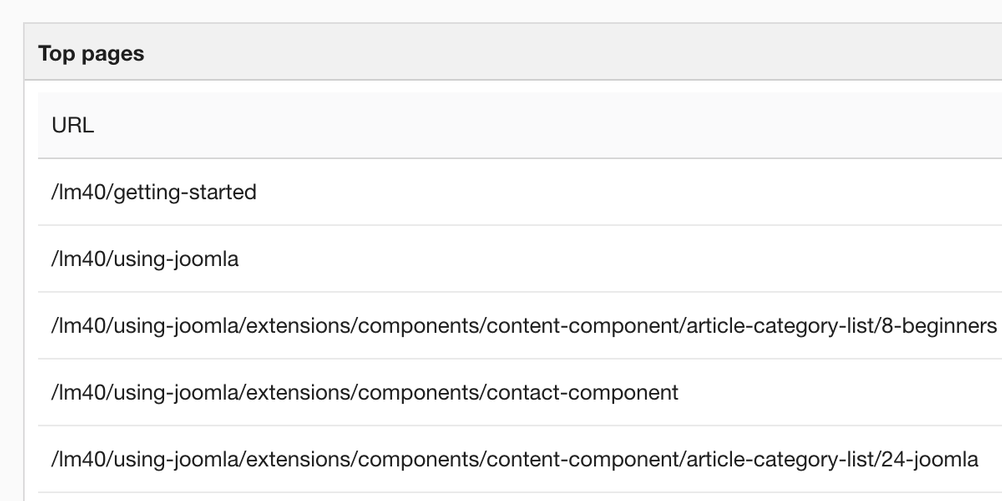
Task: Open the contact-component page URL
Action: pyautogui.click(x=365, y=392)
